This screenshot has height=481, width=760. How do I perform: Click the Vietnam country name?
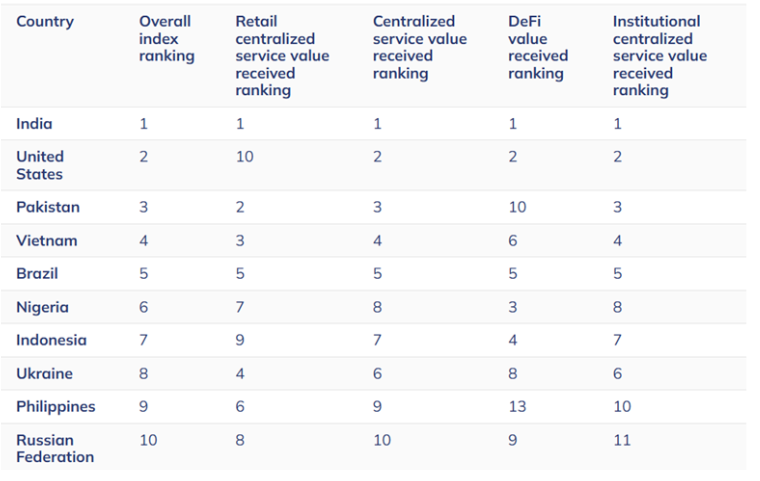tap(46, 240)
